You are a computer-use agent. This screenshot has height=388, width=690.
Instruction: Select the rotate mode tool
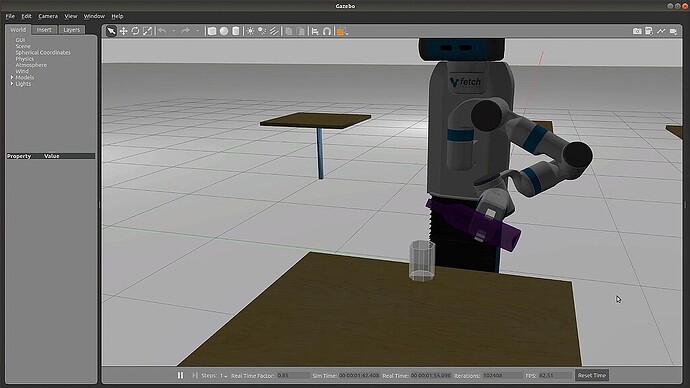(136, 31)
